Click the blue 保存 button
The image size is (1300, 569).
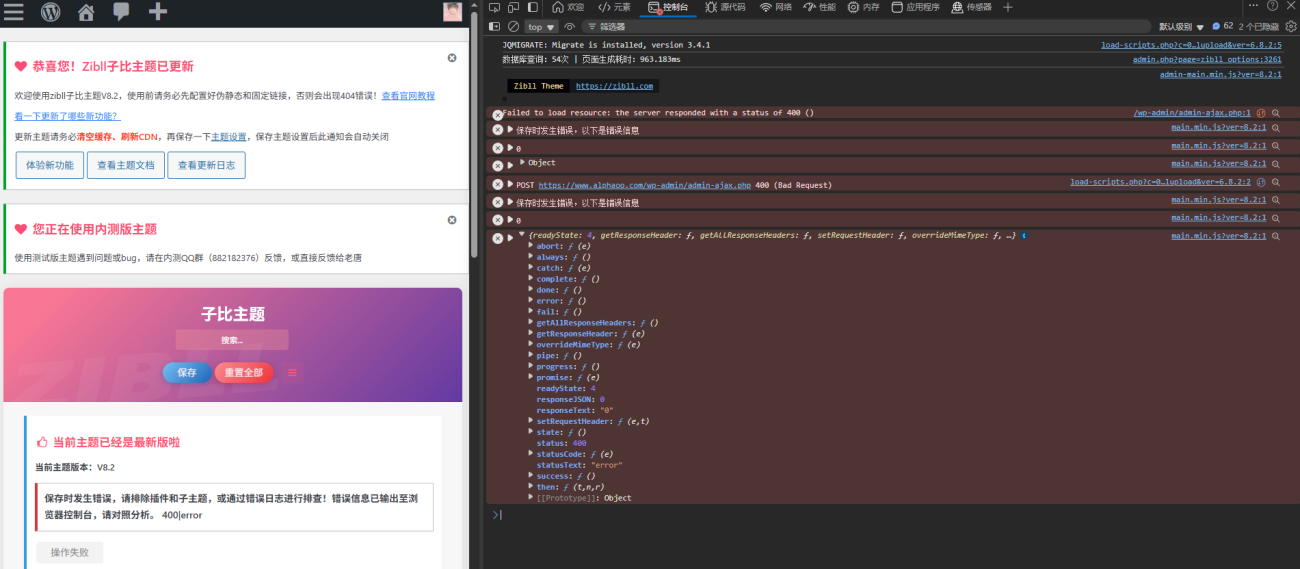tap(187, 372)
